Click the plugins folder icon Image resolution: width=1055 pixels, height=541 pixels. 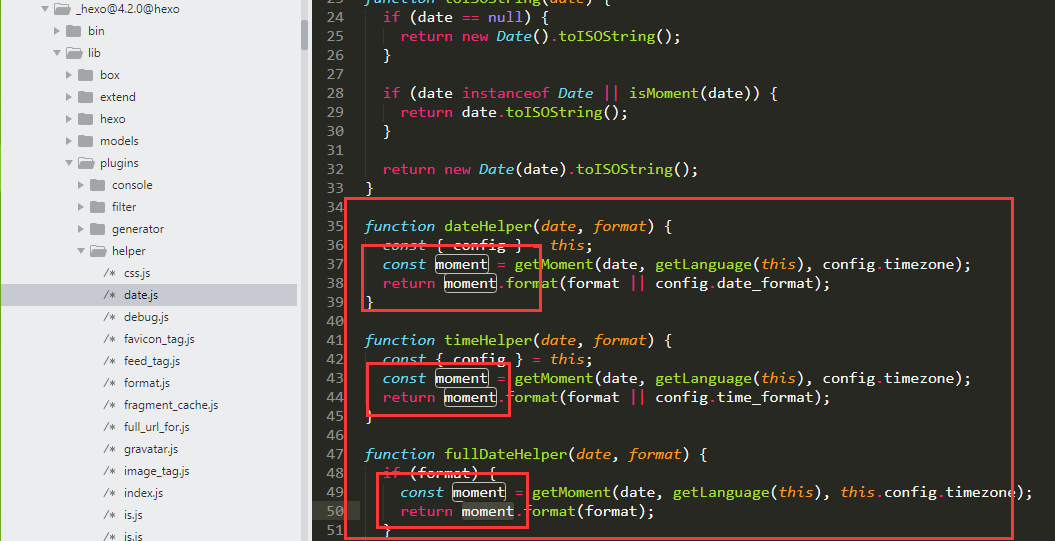tap(86, 163)
